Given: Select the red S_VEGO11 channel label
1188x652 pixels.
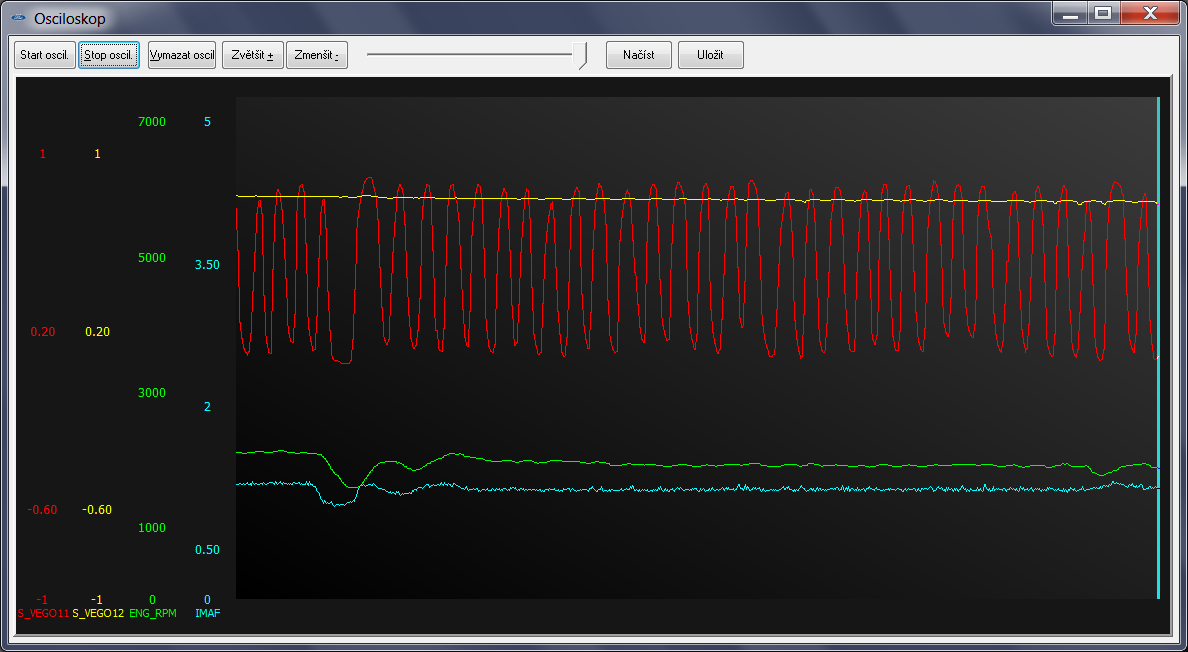Looking at the screenshot, I should pos(43,613).
